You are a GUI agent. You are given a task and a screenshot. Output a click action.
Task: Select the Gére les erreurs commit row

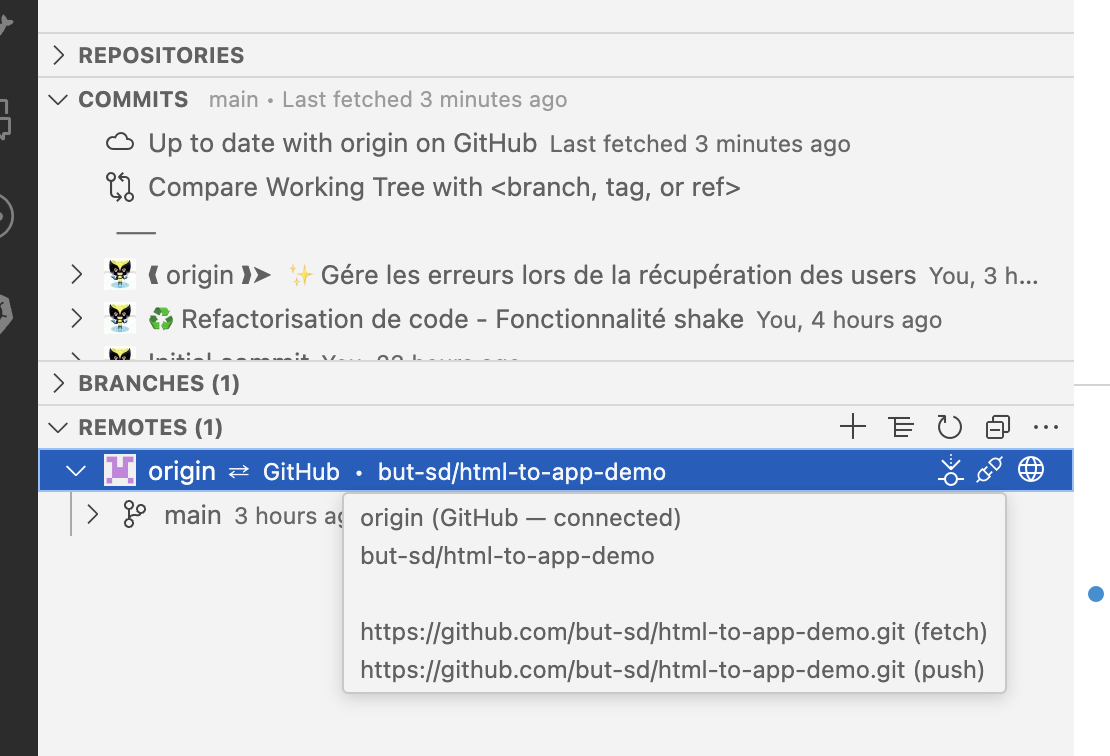click(556, 275)
